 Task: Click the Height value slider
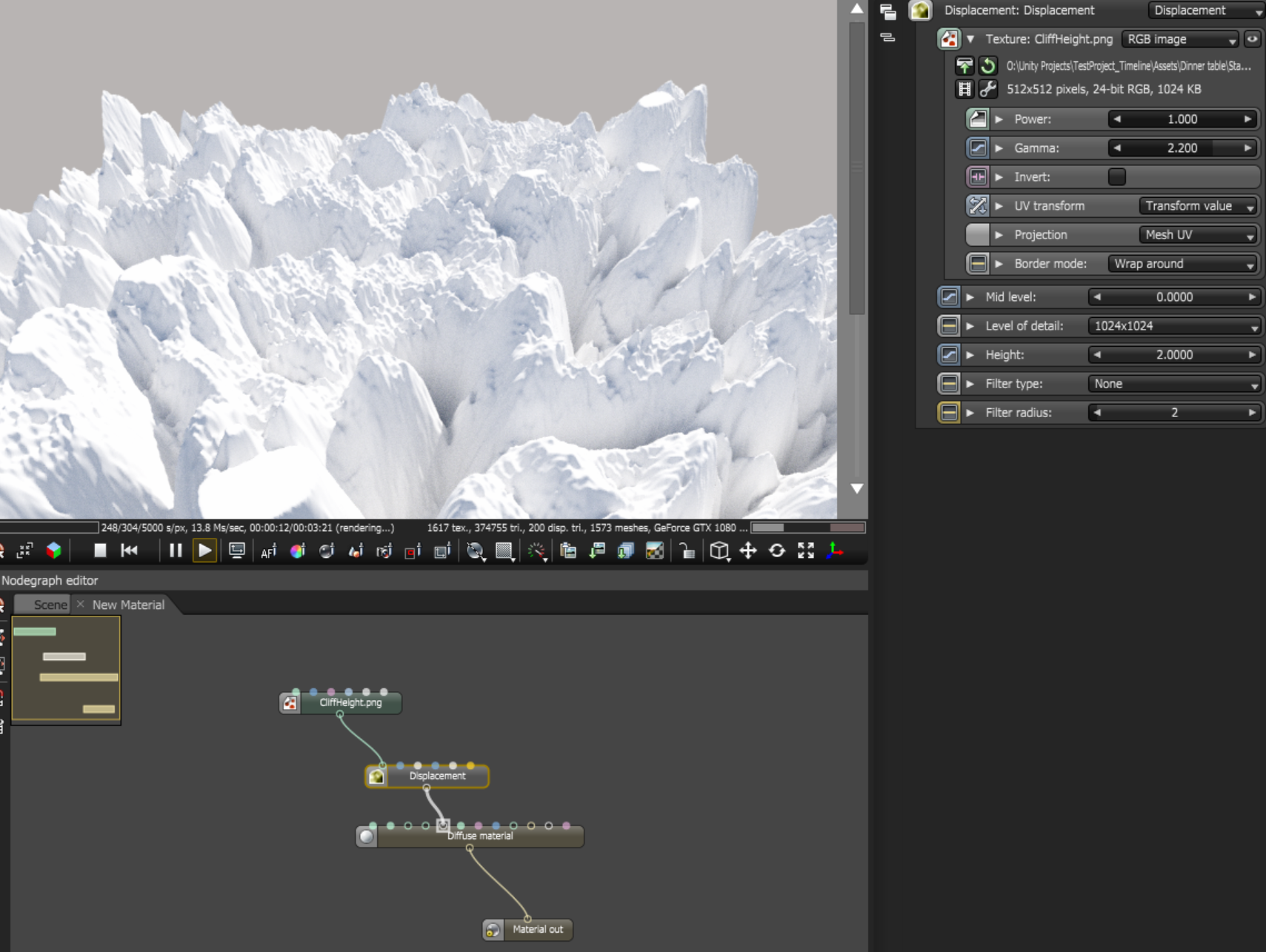(1174, 355)
